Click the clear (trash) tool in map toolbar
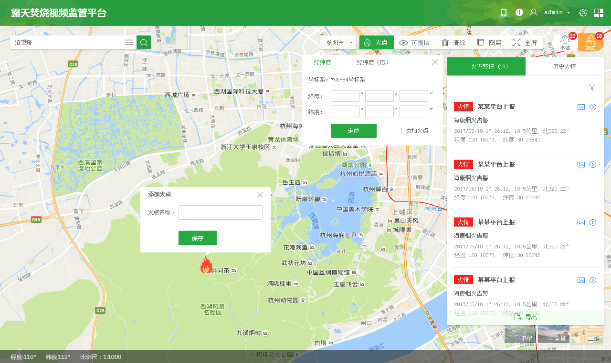This screenshot has height=363, width=611. click(453, 42)
